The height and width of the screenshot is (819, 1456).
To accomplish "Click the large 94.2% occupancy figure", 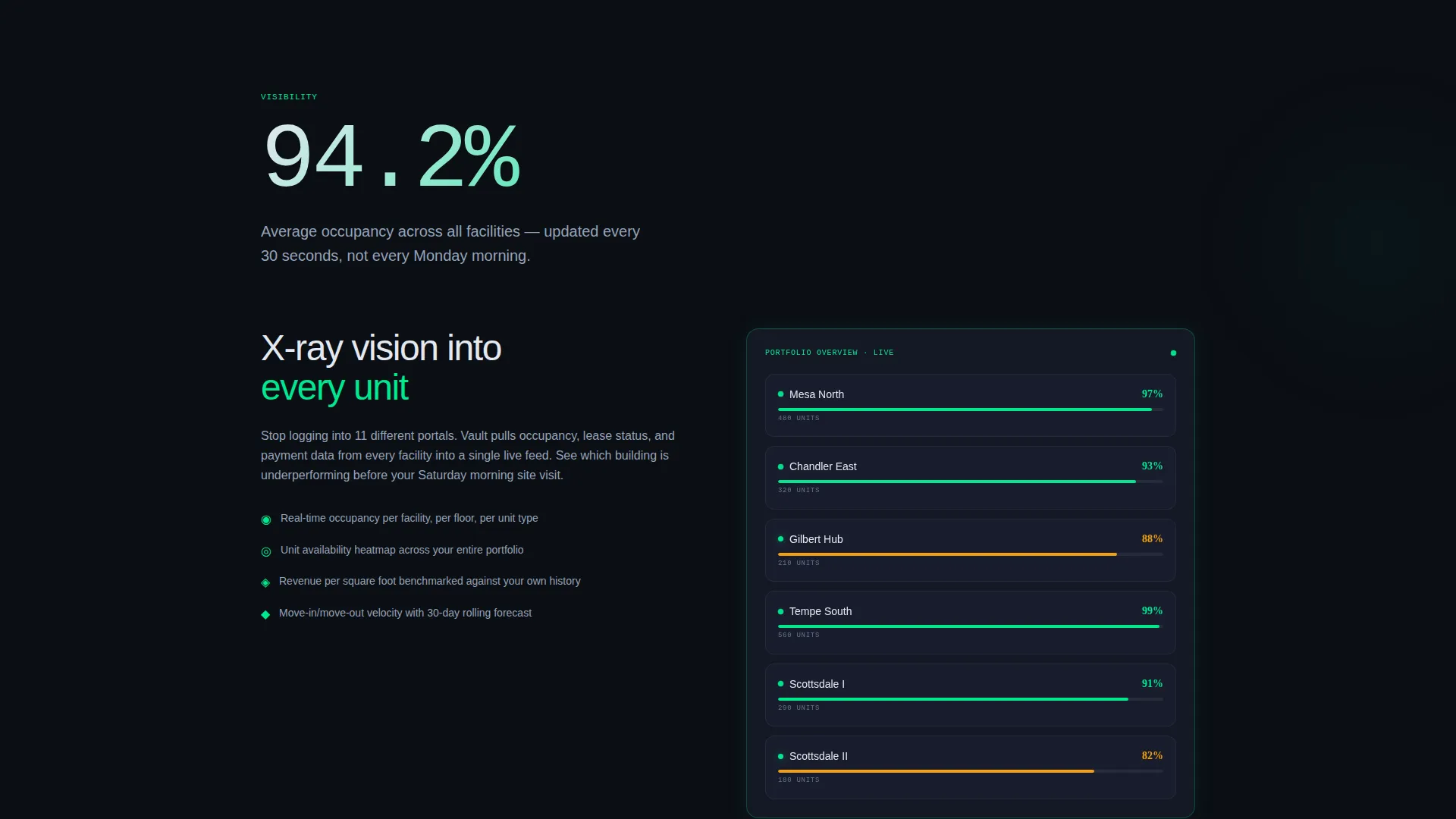I will pos(391,155).
